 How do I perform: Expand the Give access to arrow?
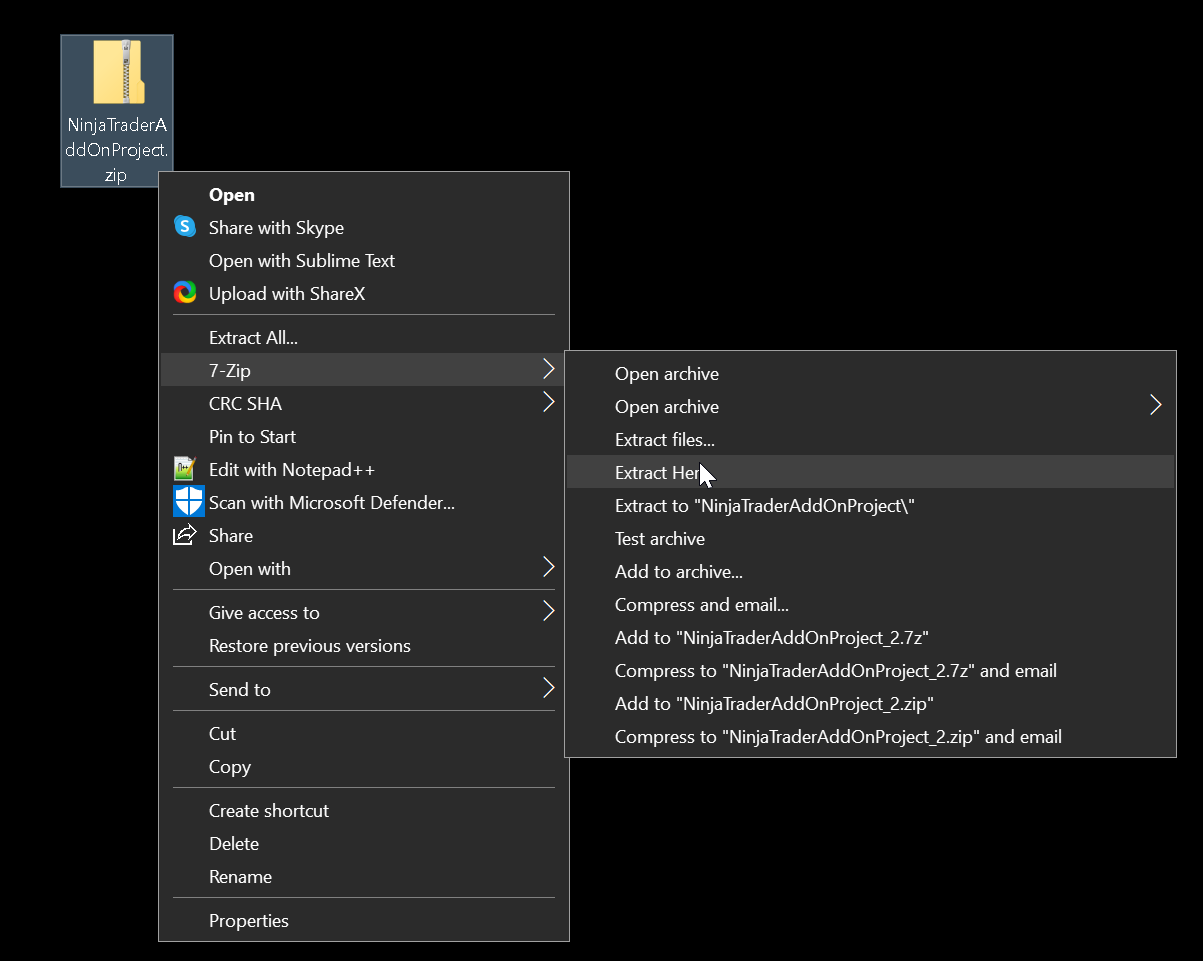[548, 612]
